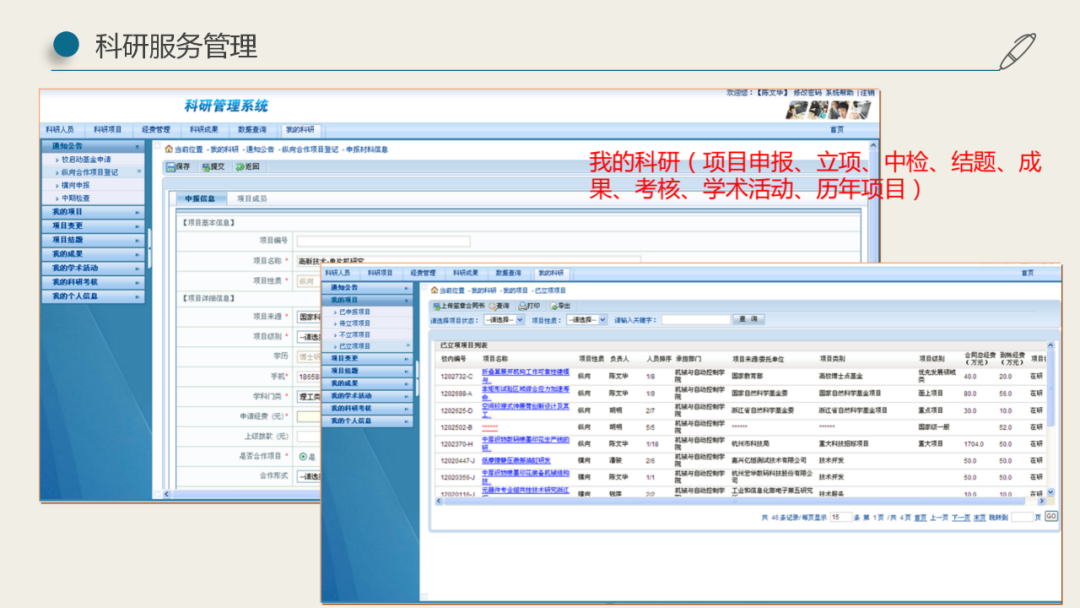The height and width of the screenshot is (608, 1080).
Task: Click 首页 link in front window header
Action: click(1027, 273)
